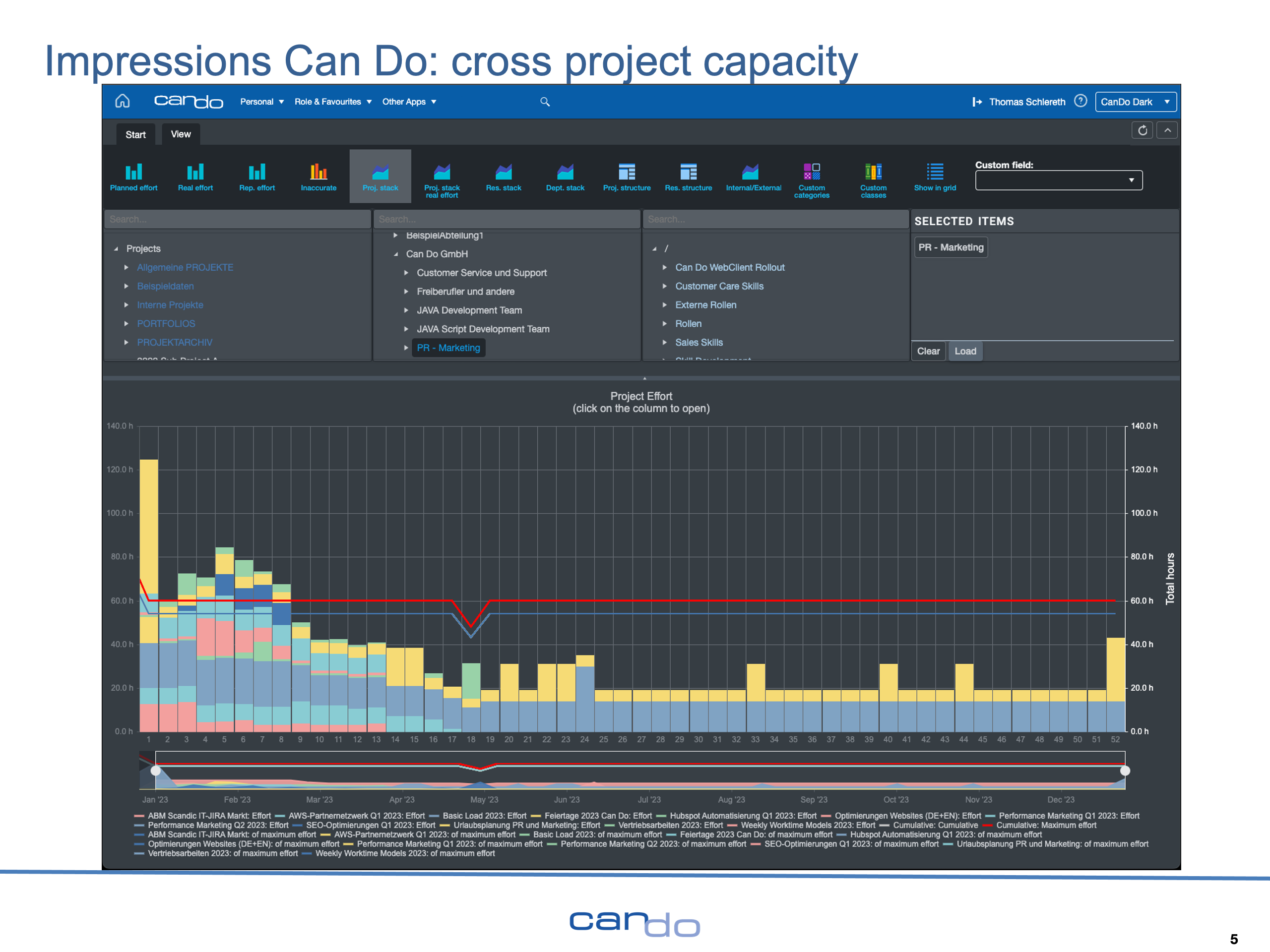Open the search magnifier icon
This screenshot has width=1270, height=952.
545,102
